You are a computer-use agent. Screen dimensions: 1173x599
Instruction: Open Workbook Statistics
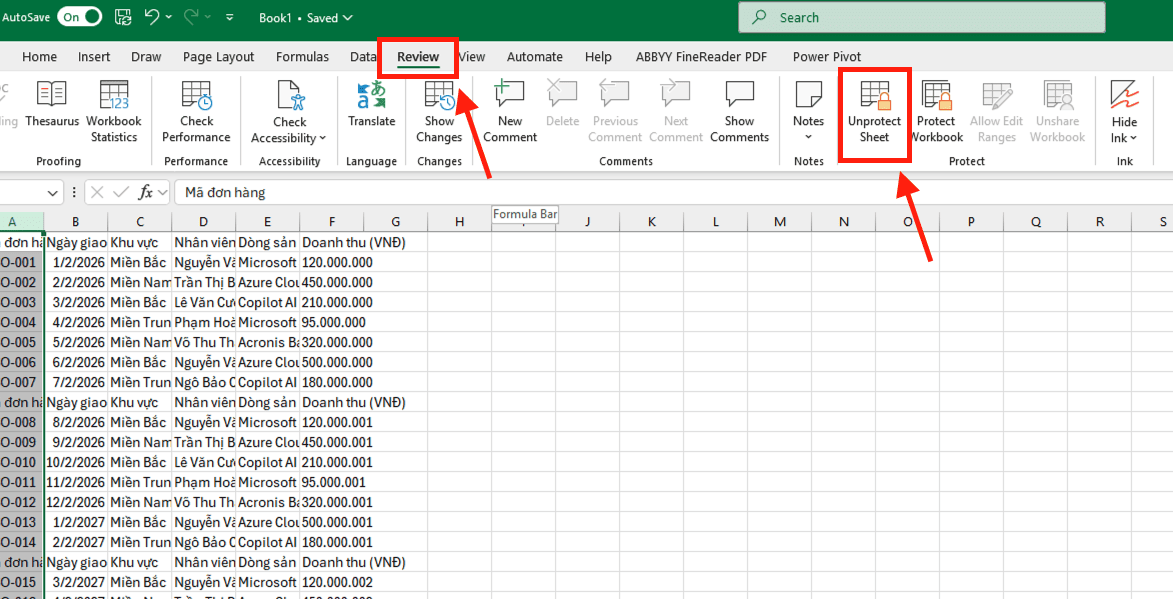(x=114, y=112)
